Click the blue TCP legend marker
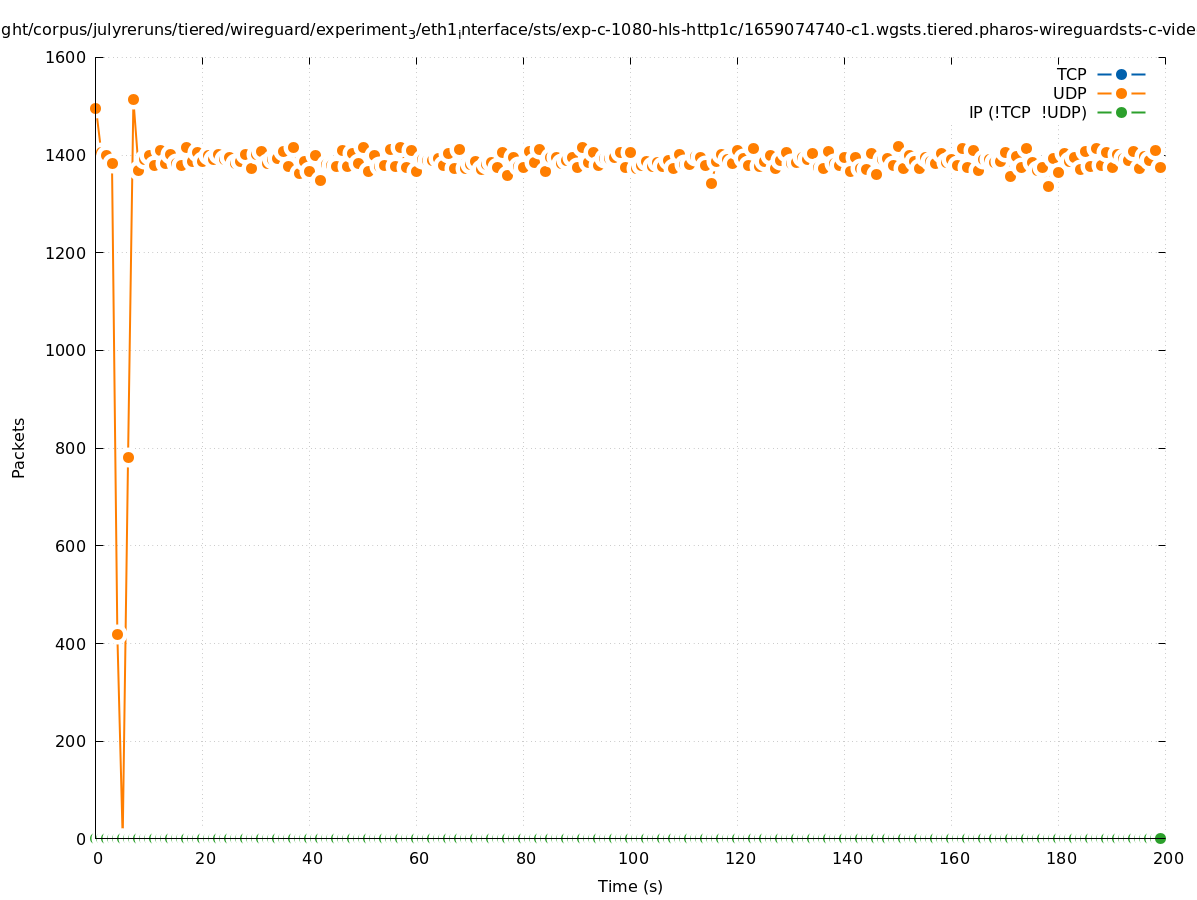The image size is (1197, 900). point(1121,74)
